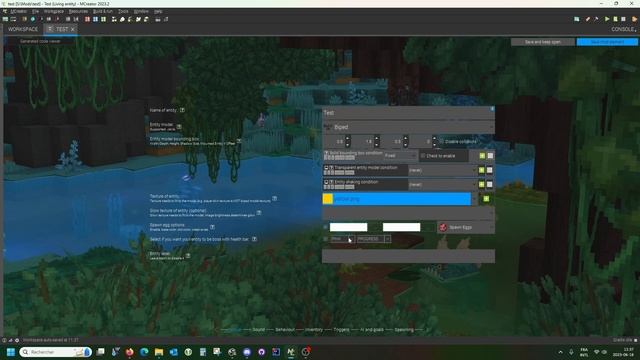Go to the AI and goals page
Image resolution: width=640 pixels, height=360 pixels.
tap(372, 330)
